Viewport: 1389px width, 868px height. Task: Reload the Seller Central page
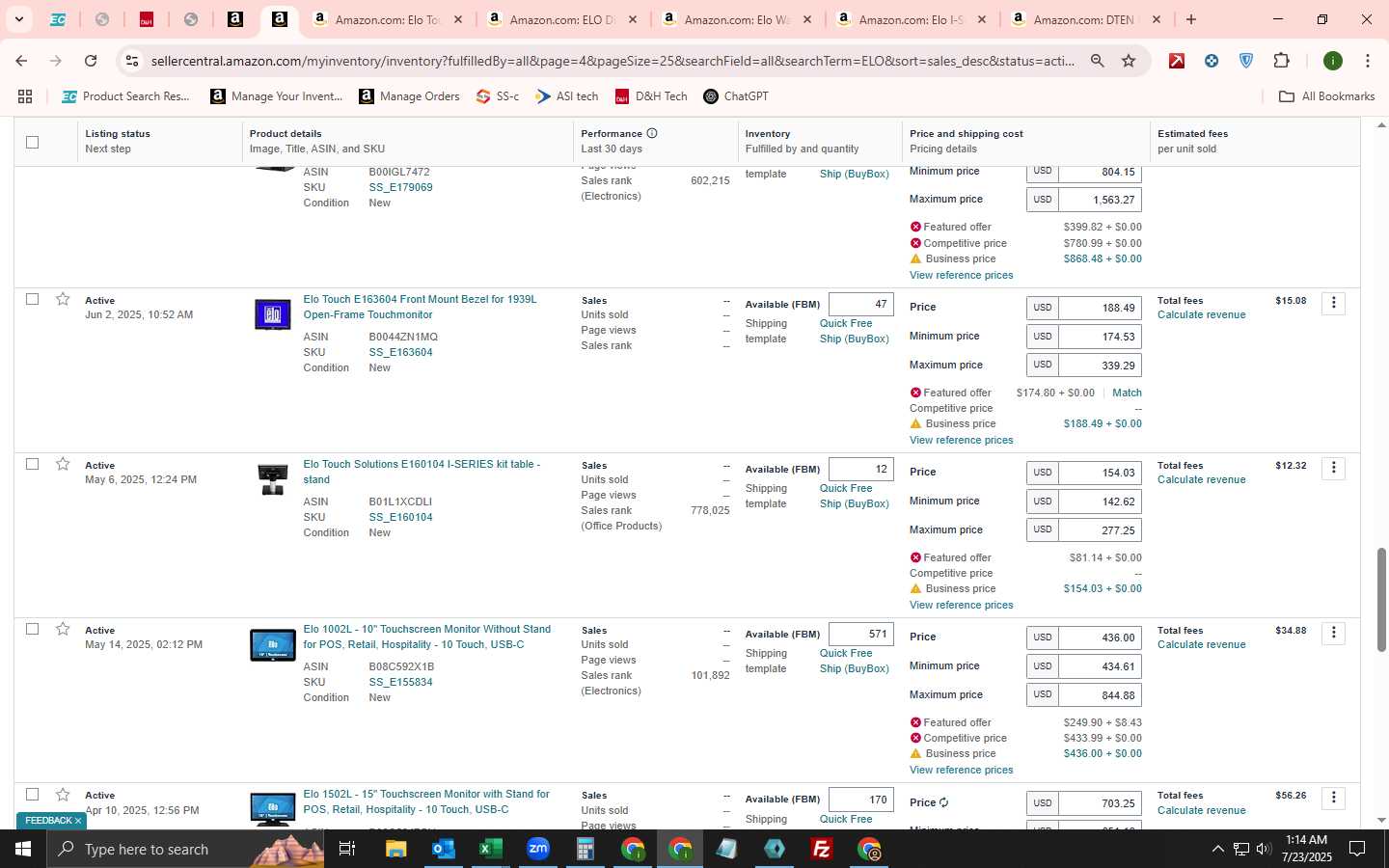pyautogui.click(x=91, y=61)
